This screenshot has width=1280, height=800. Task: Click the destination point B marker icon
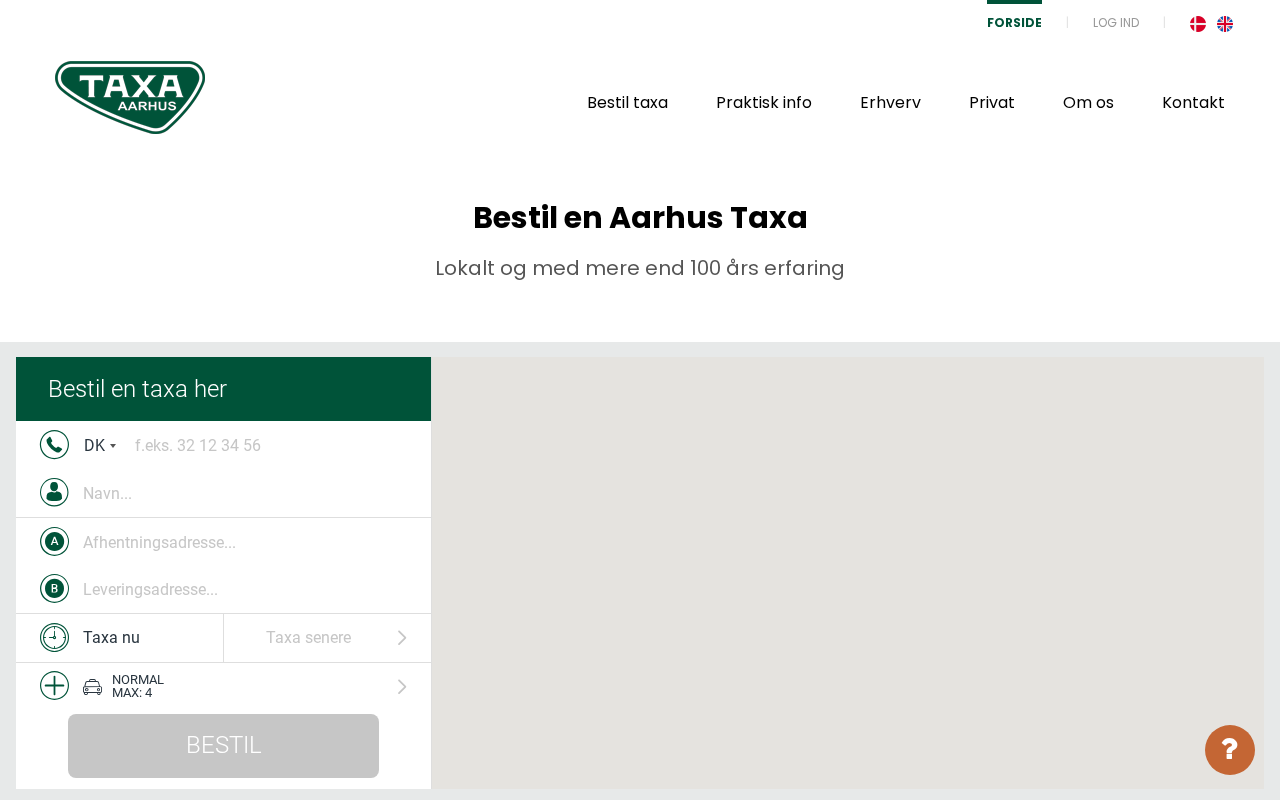point(54,588)
